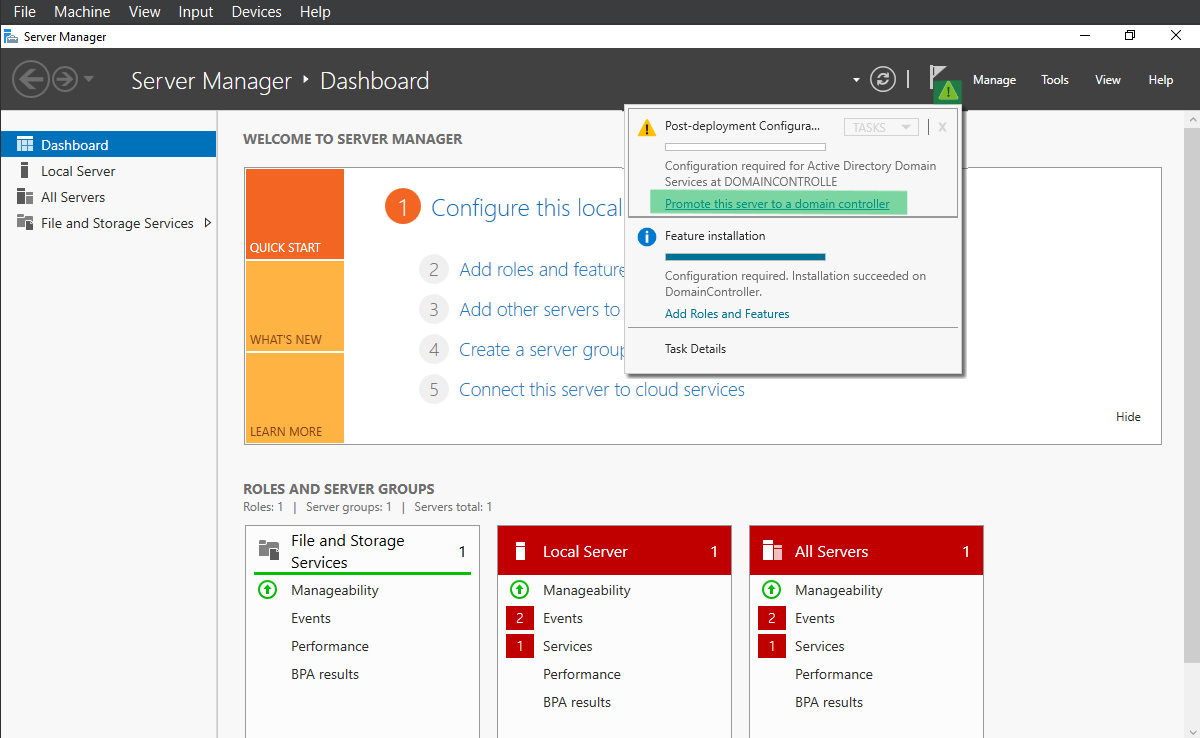
Task: Hide the welcome tile
Action: (x=1128, y=417)
